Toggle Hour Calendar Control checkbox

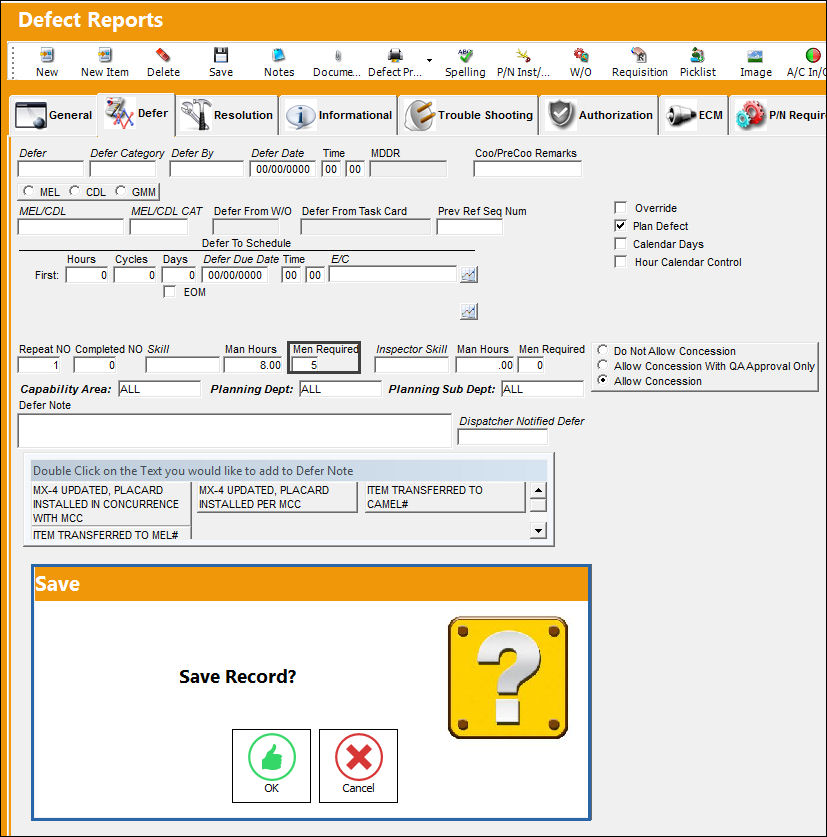[620, 262]
